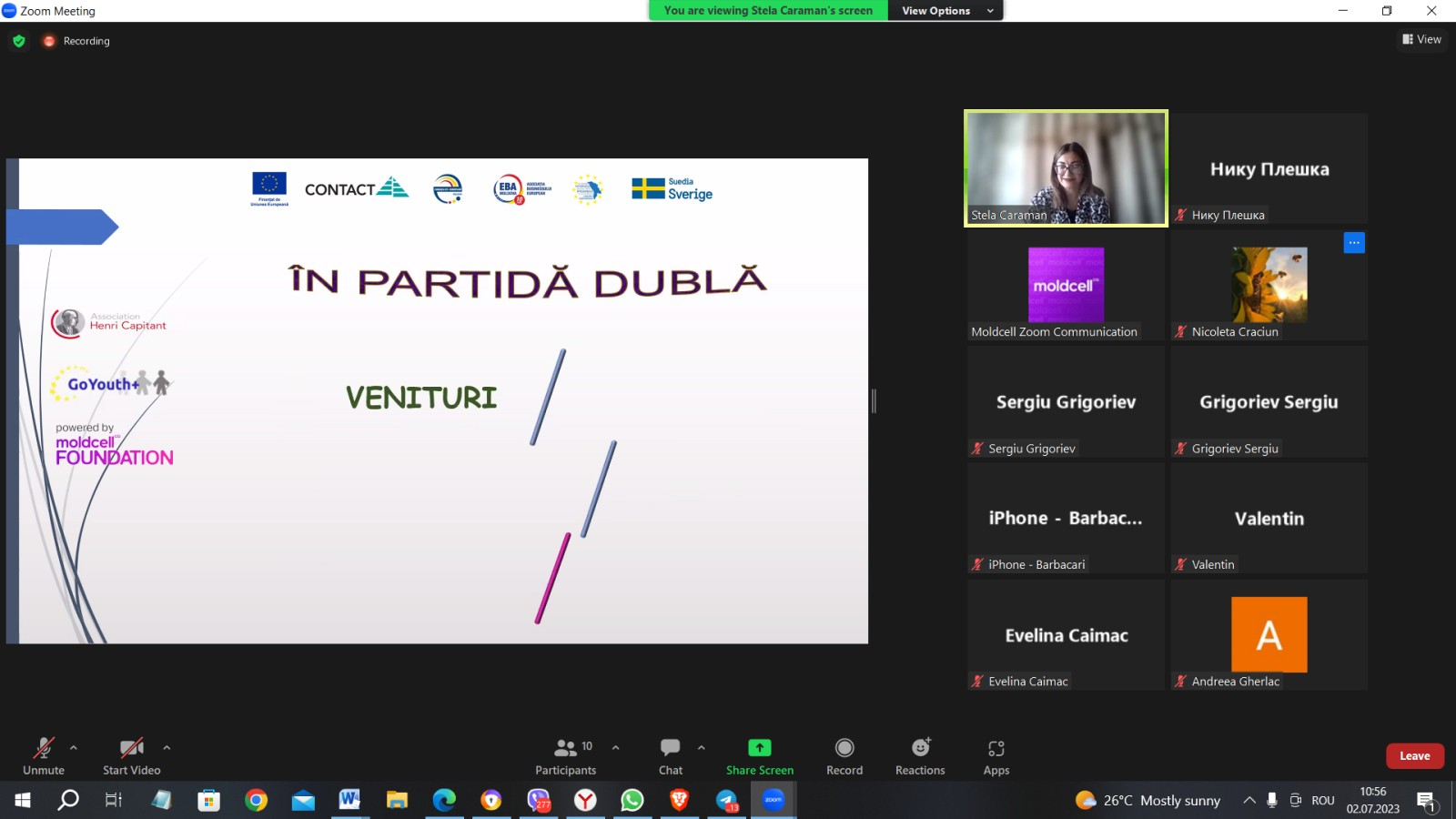Viewport: 1456px width, 819px height.
Task: Open WhatsApp from the taskbar
Action: click(x=632, y=800)
